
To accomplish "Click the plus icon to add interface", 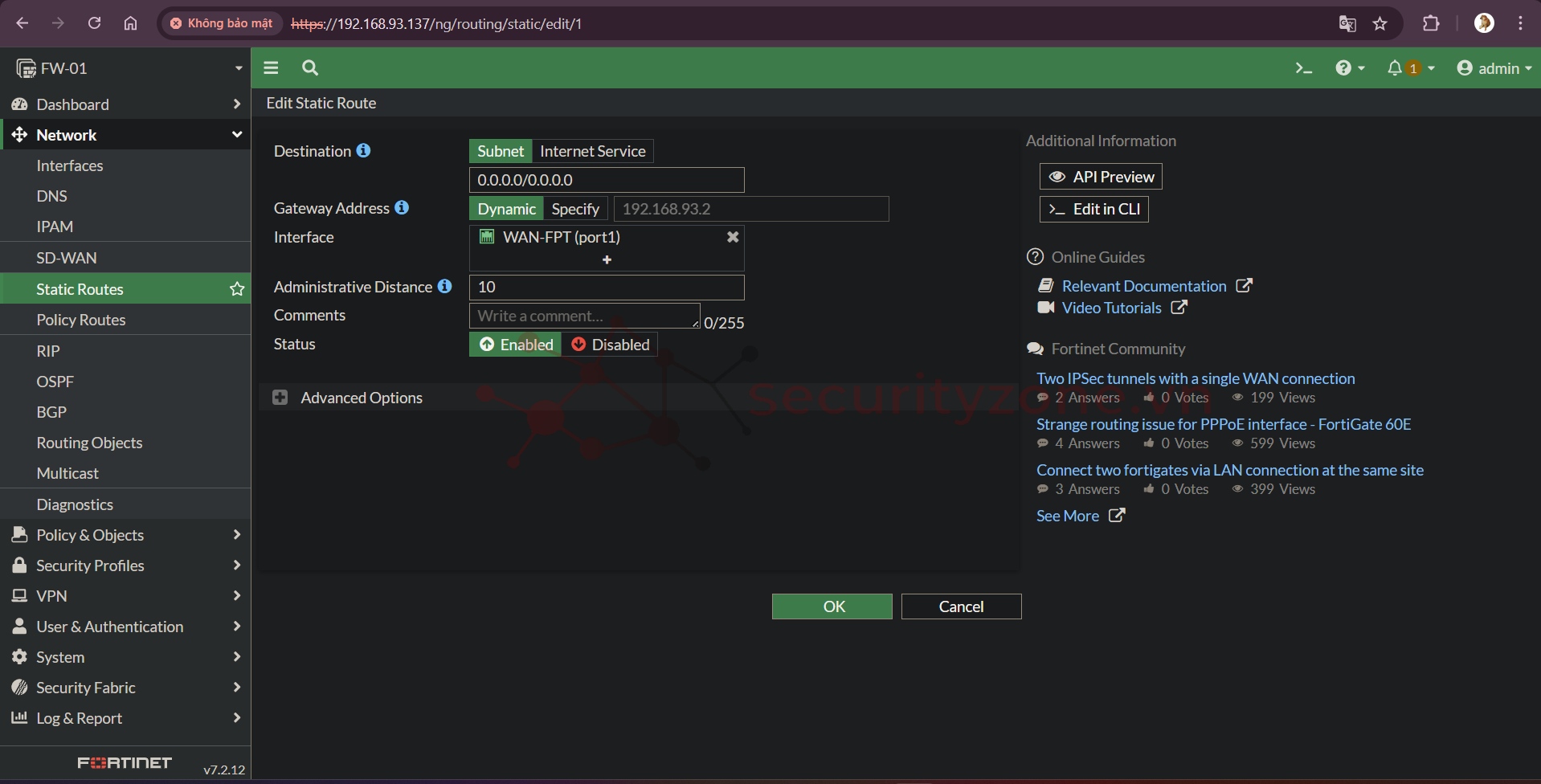I will 607,259.
